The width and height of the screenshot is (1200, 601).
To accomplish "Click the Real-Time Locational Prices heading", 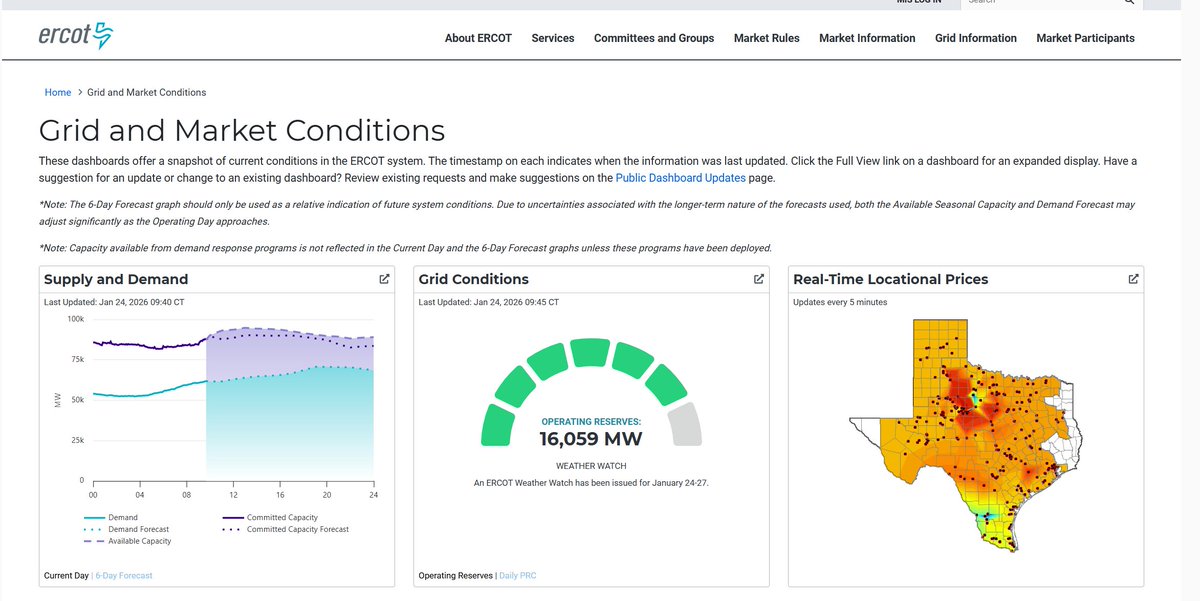I will (890, 279).
